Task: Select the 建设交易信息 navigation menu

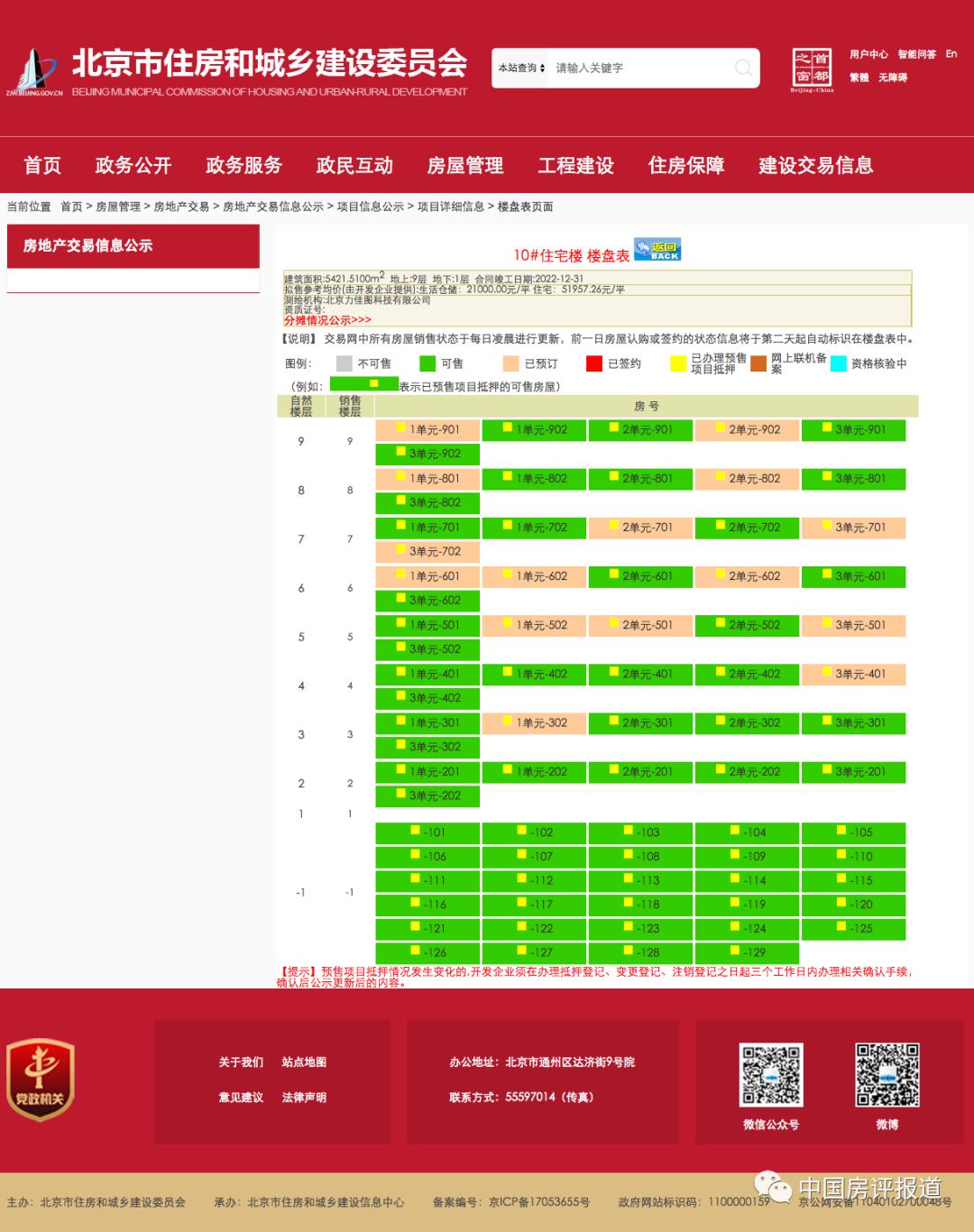Action: click(816, 167)
